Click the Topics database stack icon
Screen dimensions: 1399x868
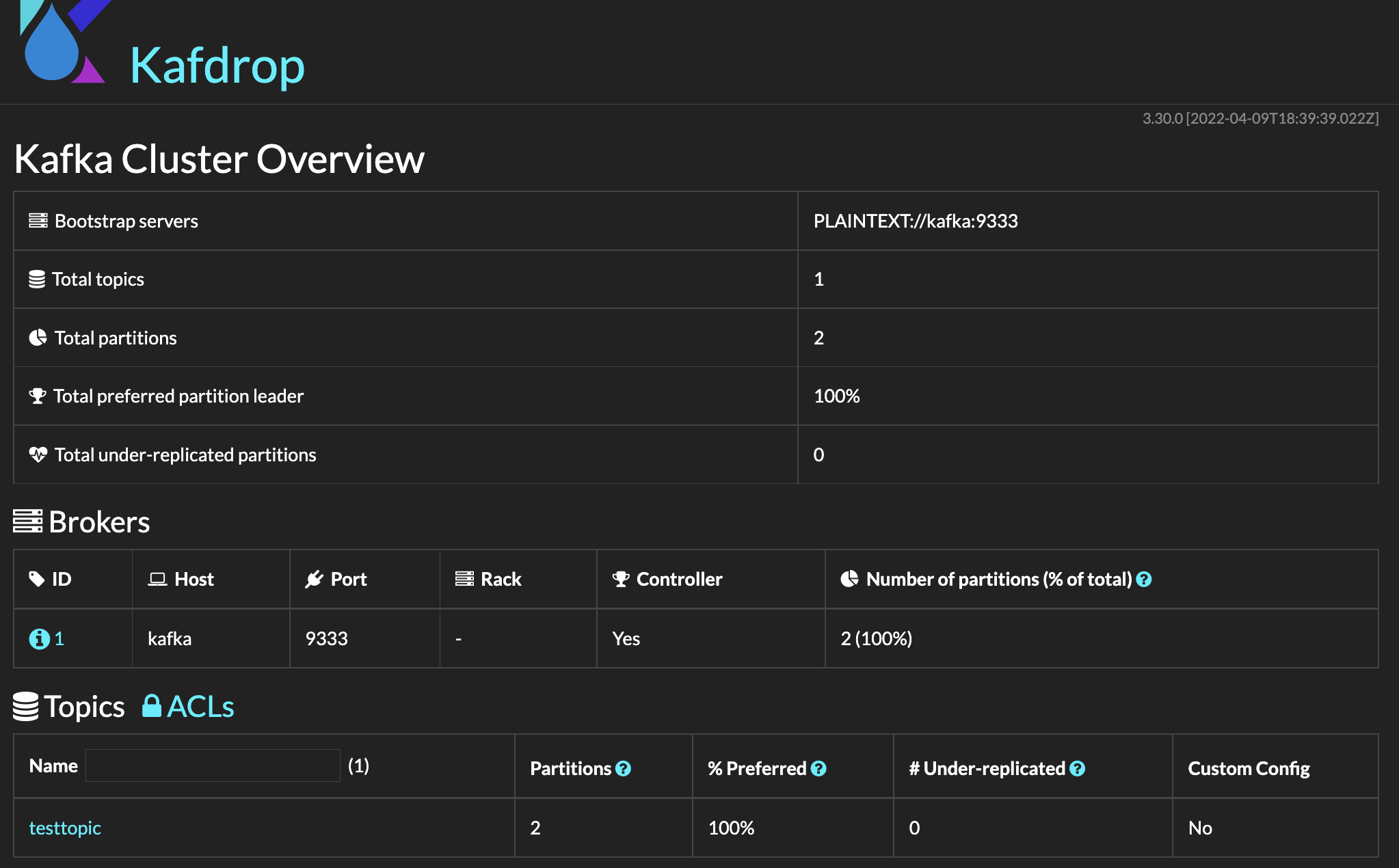tap(26, 707)
